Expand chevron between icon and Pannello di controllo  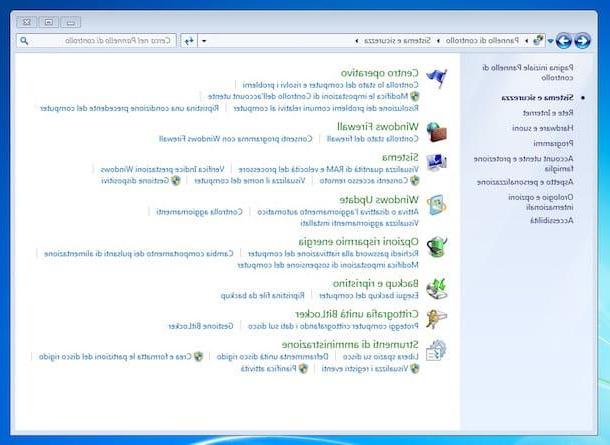526,40
